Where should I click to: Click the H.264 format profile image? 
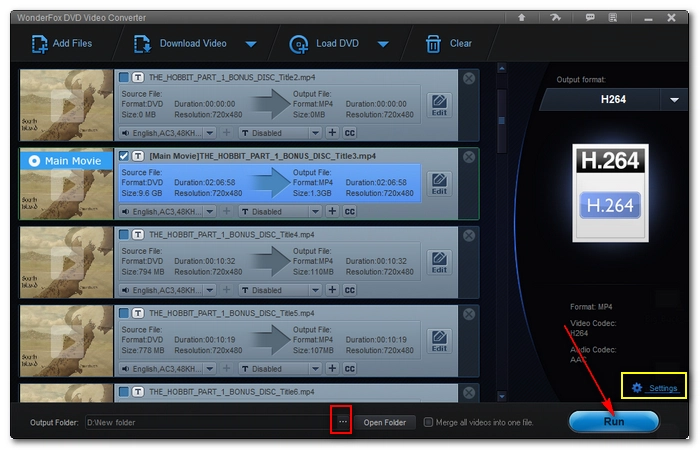pos(610,193)
